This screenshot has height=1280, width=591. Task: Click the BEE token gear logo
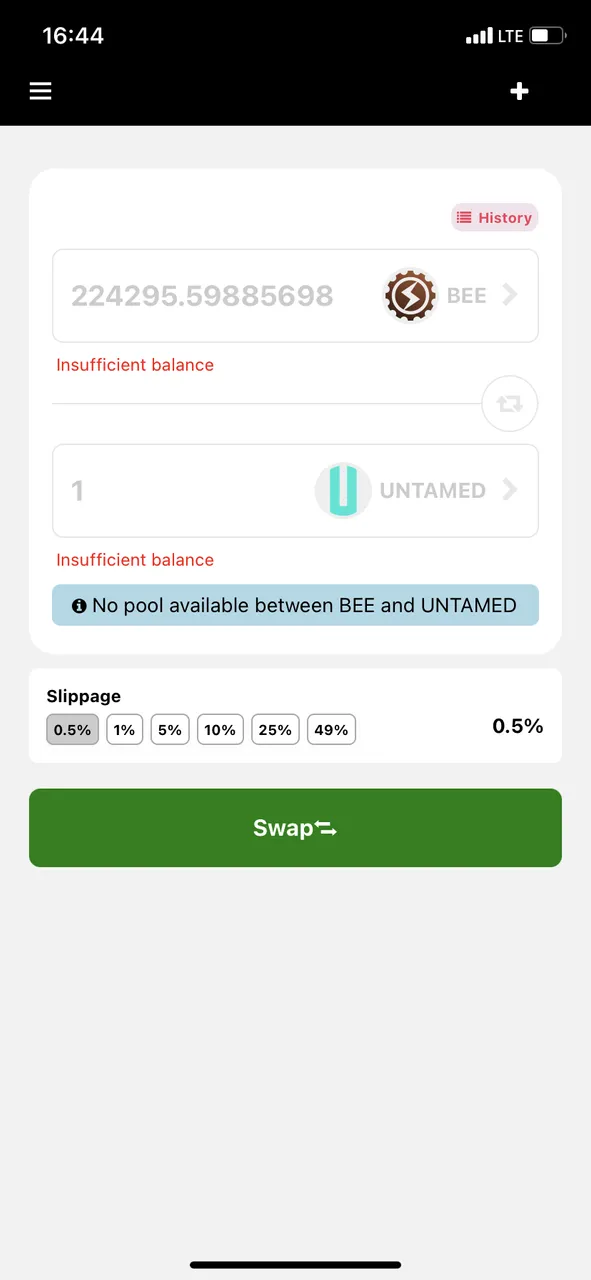[x=410, y=296]
